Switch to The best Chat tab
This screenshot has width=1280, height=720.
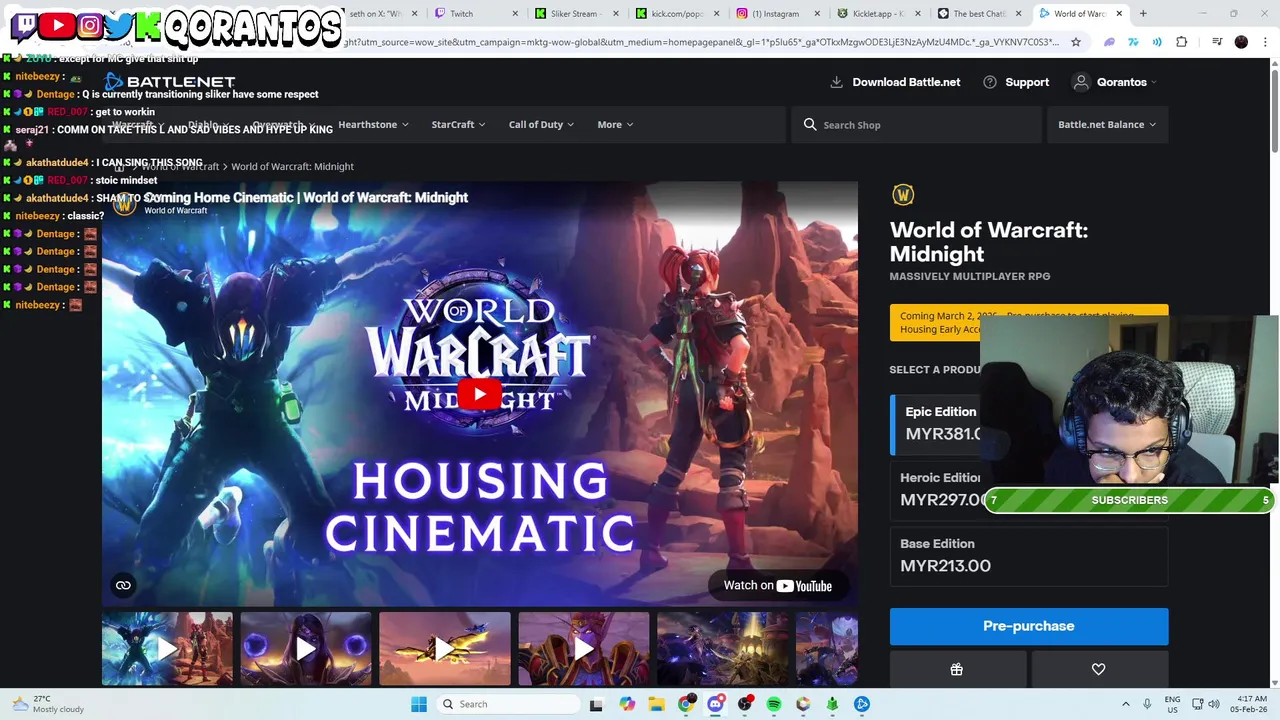click(977, 14)
